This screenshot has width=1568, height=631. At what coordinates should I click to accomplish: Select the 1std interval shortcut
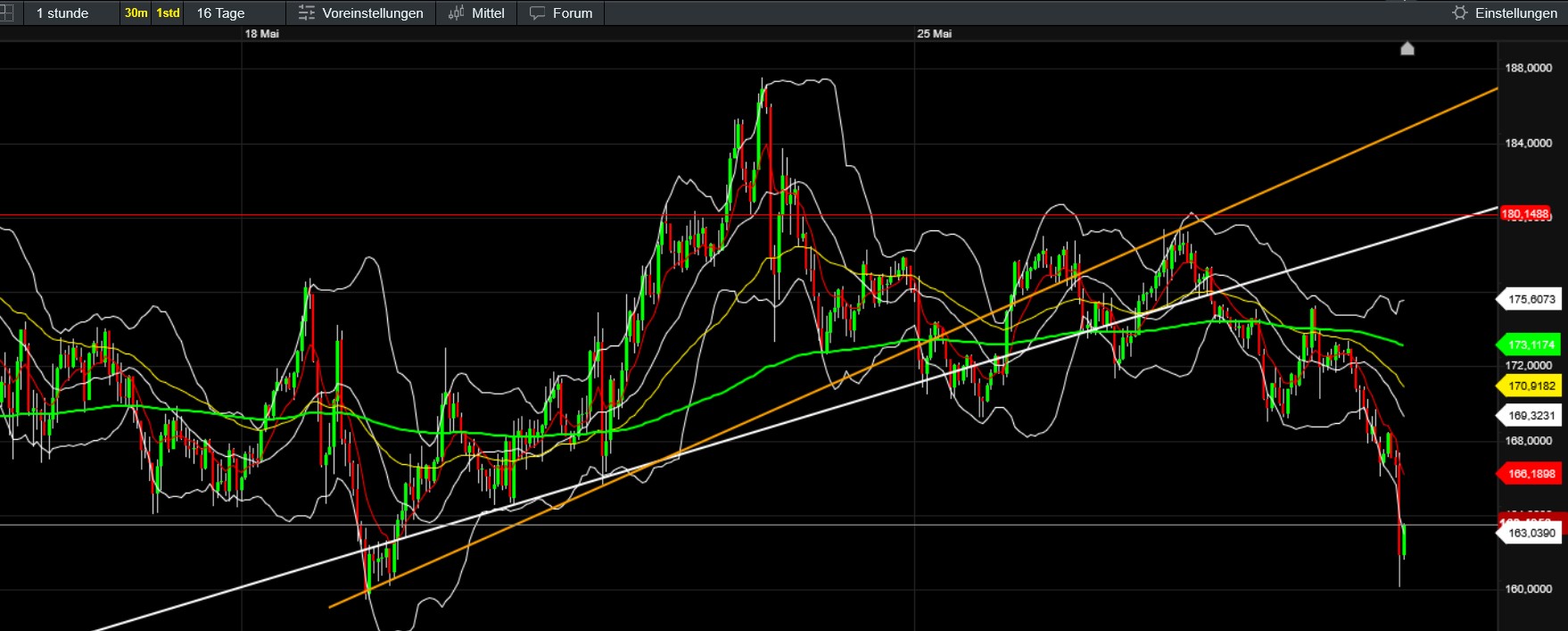168,12
